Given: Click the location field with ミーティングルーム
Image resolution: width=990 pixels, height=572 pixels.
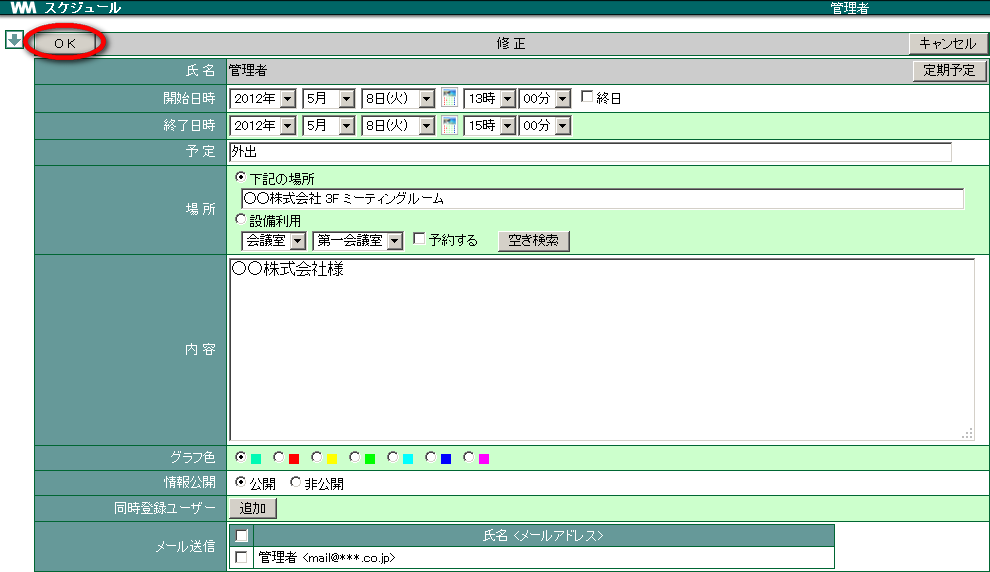Looking at the screenshot, I should tap(602, 199).
